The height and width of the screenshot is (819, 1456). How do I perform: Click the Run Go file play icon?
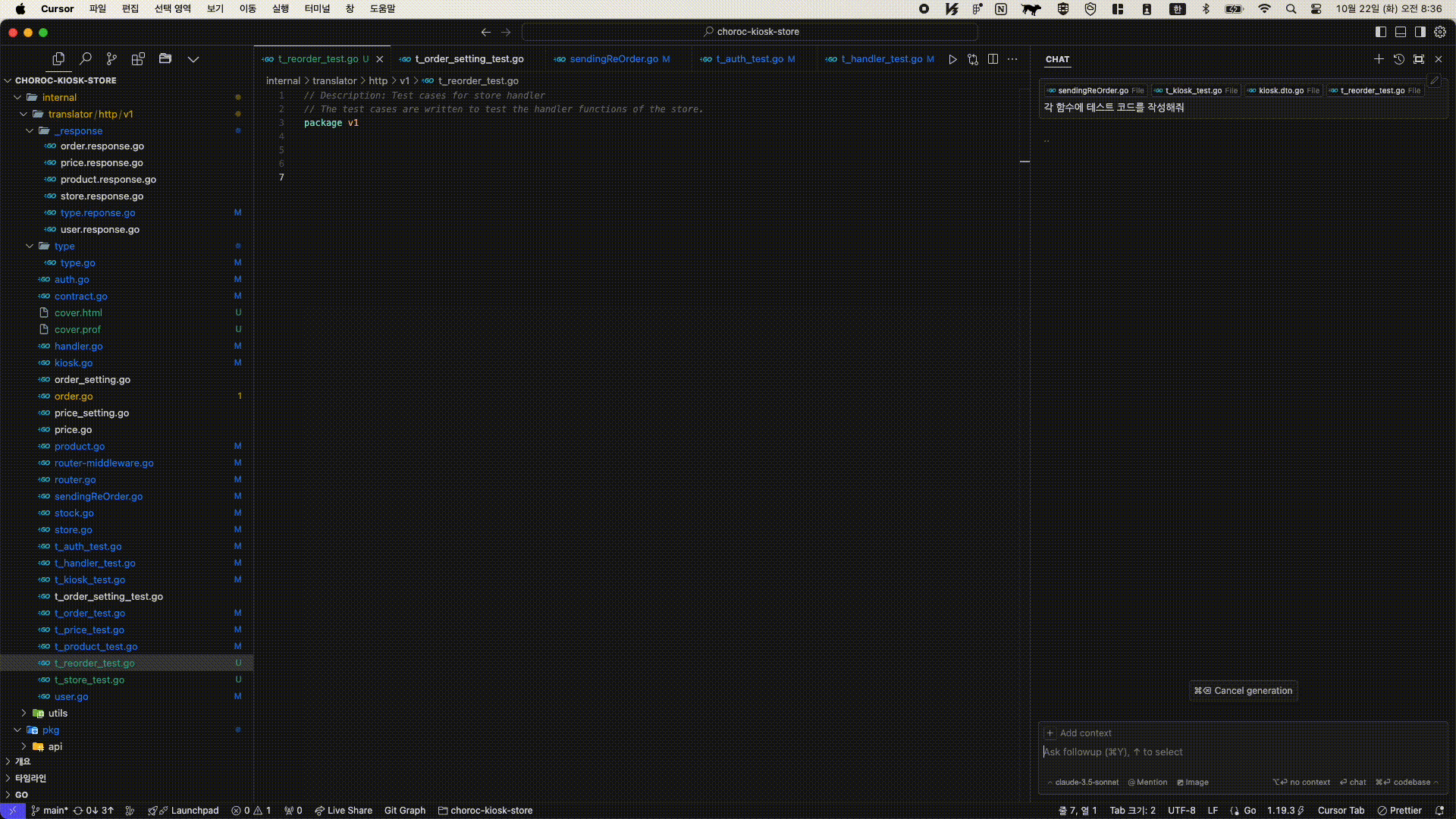tap(952, 59)
